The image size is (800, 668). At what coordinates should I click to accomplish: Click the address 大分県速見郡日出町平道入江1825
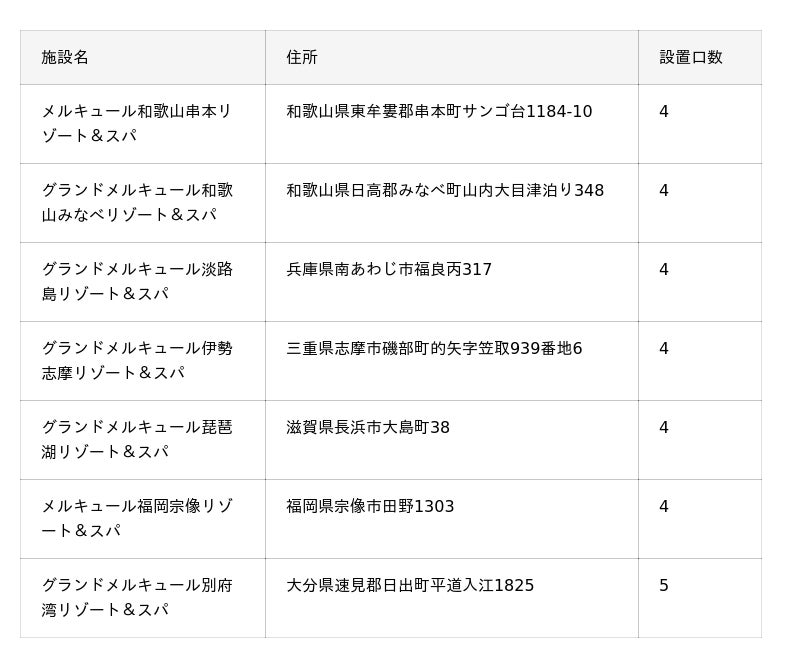410,586
